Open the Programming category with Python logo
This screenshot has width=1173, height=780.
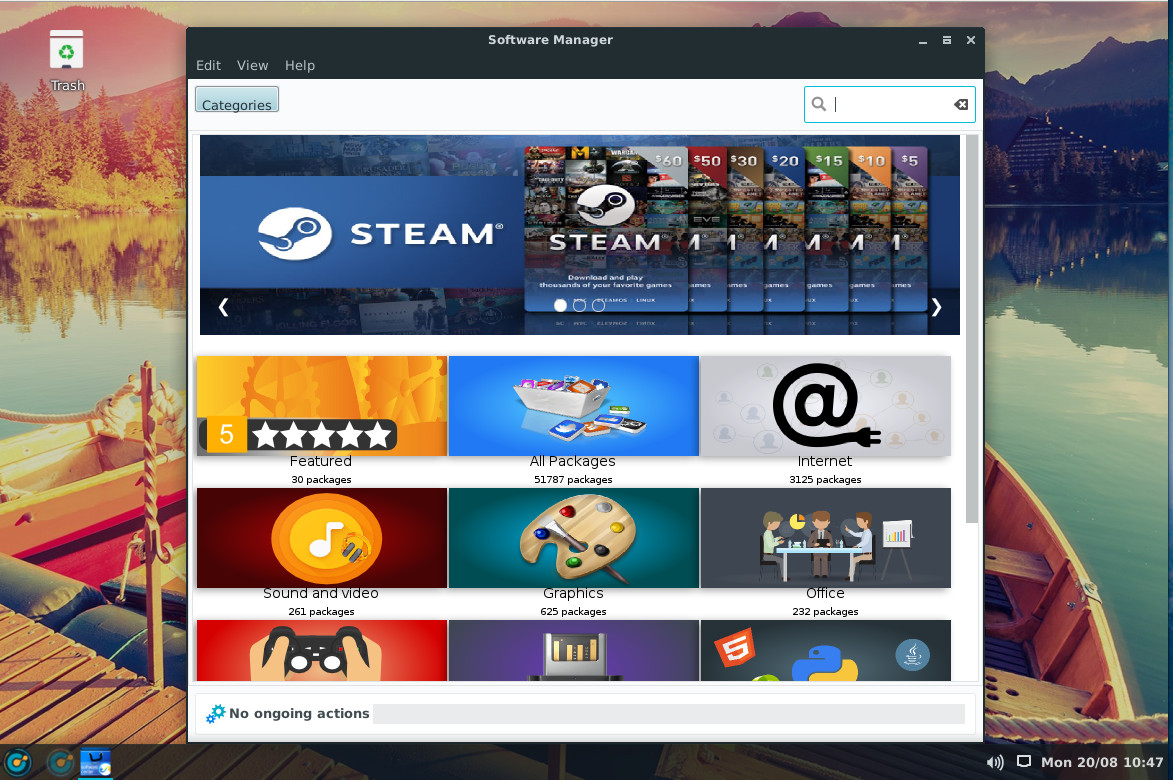826,650
